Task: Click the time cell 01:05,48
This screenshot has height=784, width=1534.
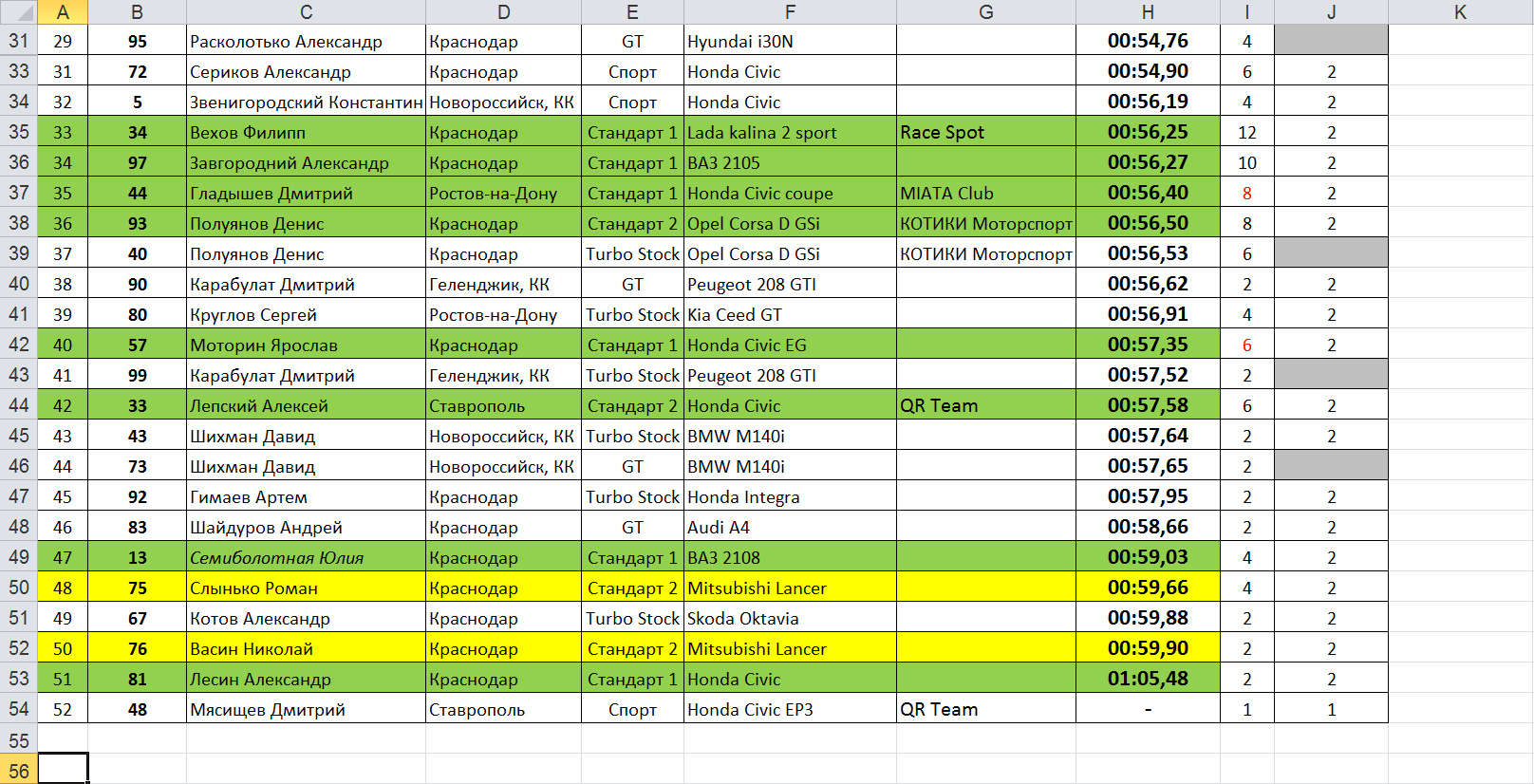Action: 1147,679
